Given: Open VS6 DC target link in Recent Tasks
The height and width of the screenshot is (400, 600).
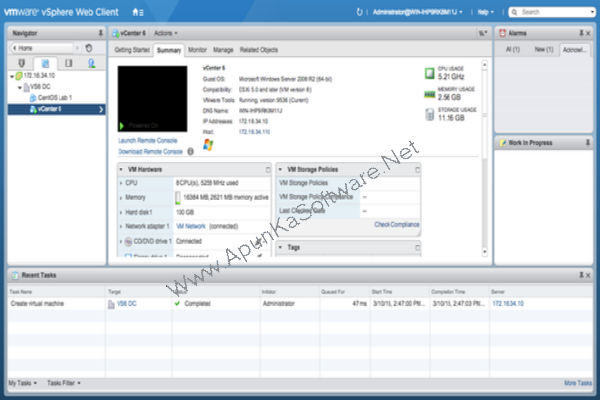Looking at the screenshot, I should tap(127, 304).
